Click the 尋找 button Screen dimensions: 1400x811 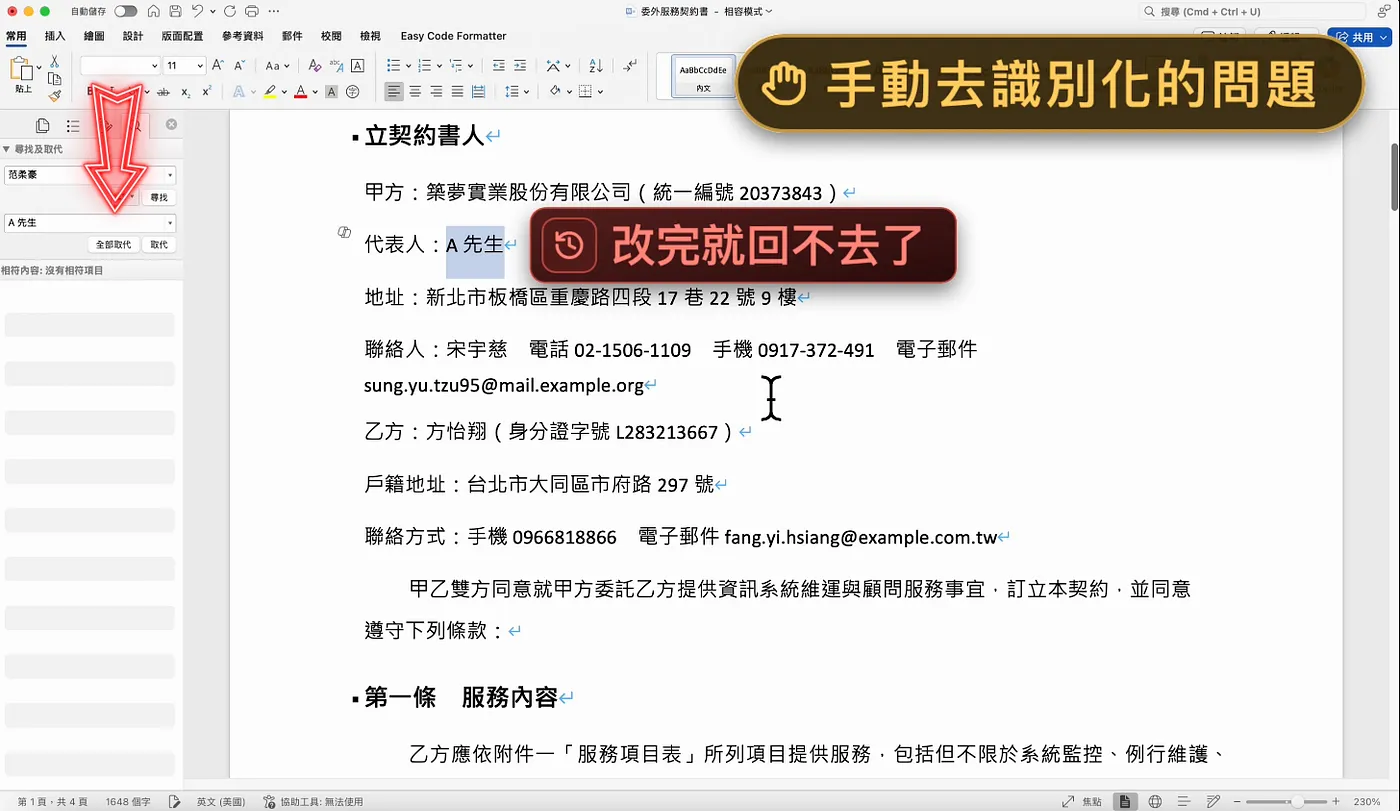[159, 198]
